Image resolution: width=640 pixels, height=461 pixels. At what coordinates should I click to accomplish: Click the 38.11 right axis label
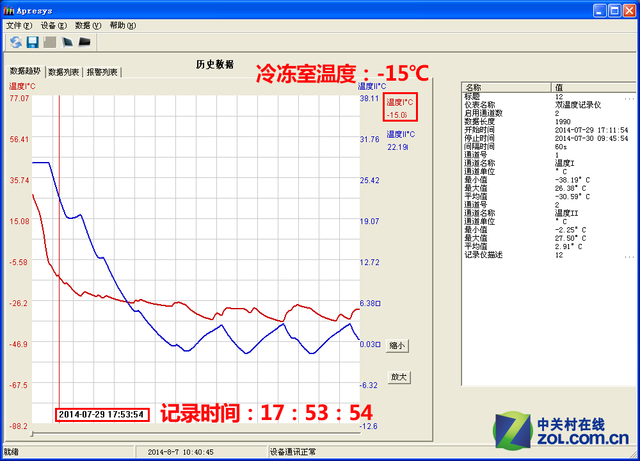point(369,98)
